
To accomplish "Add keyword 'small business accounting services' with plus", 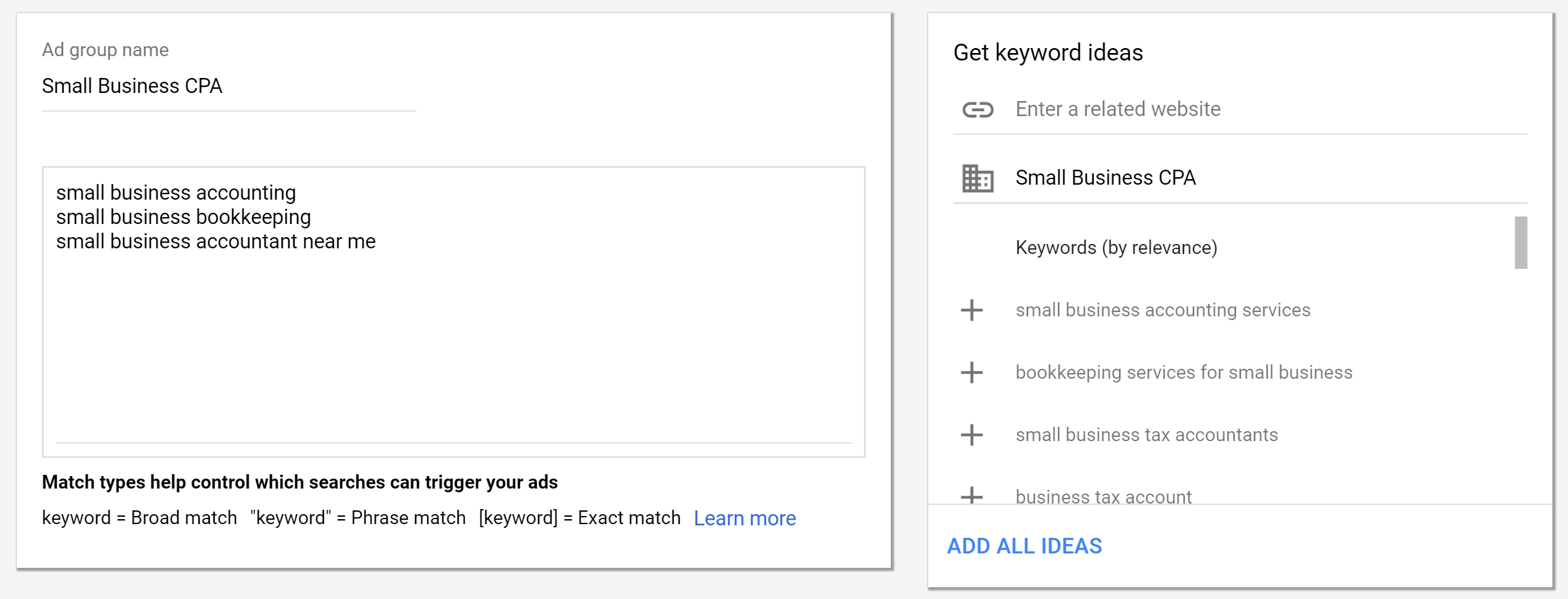I will 971,310.
